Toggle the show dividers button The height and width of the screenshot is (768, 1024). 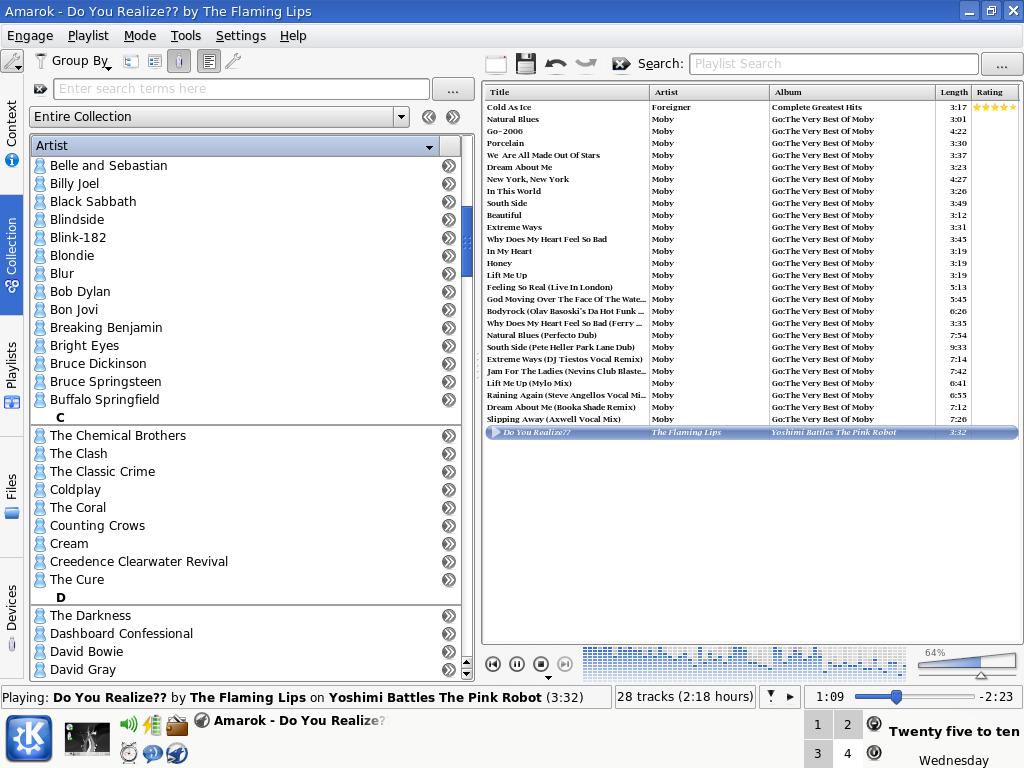point(208,61)
